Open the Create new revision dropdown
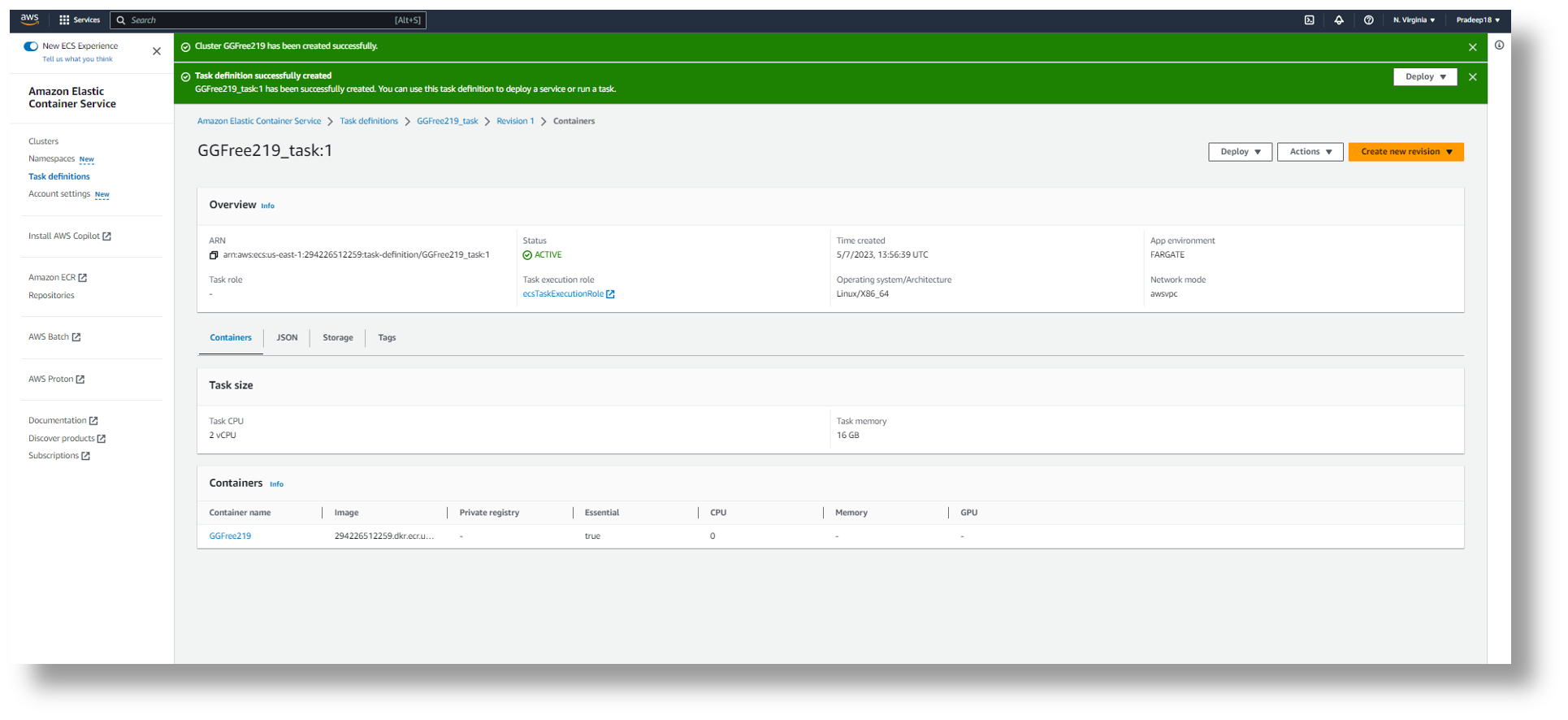Viewport: 1568px width, 720px height. click(x=1406, y=152)
